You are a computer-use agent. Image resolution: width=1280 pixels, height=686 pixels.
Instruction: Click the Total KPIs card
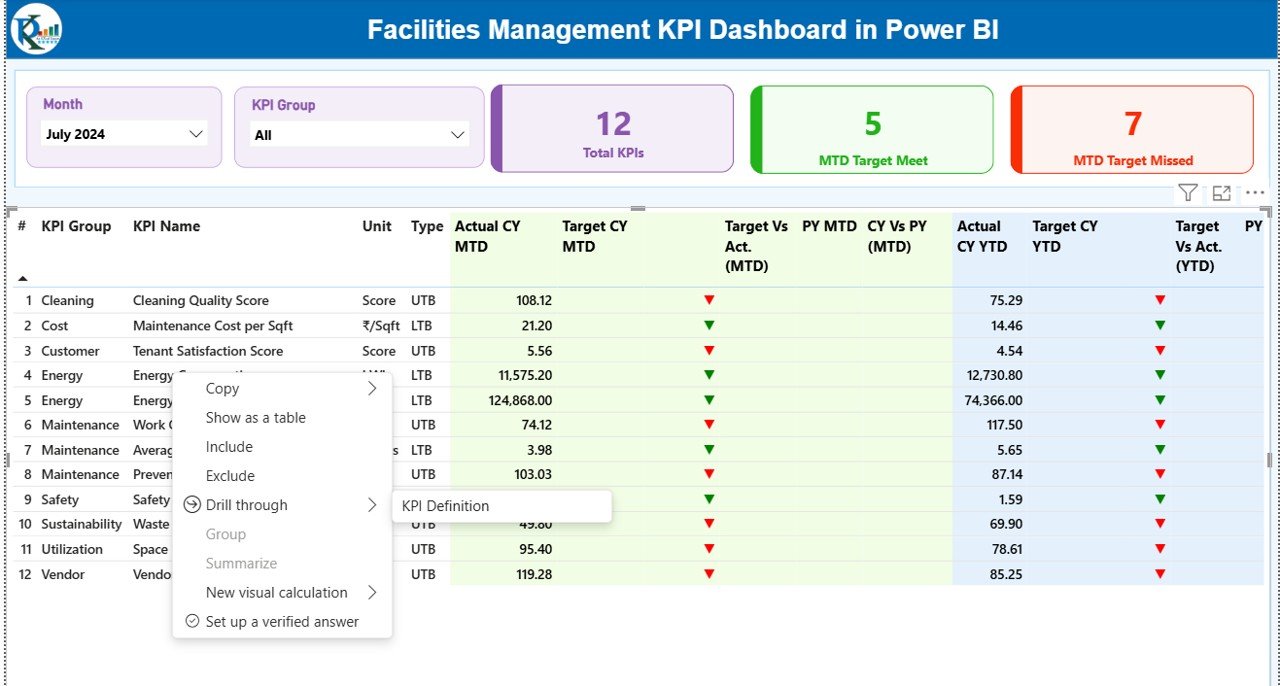pyautogui.click(x=613, y=130)
